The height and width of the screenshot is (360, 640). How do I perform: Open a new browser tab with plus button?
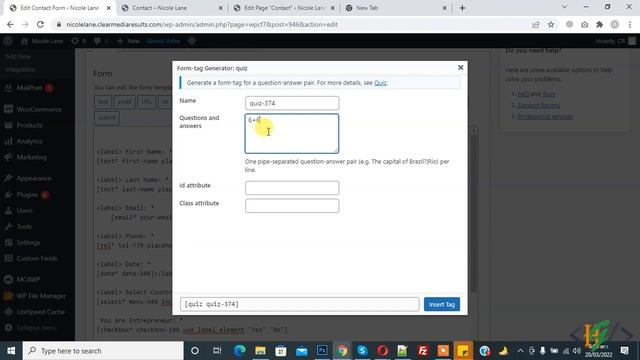tap(462, 8)
